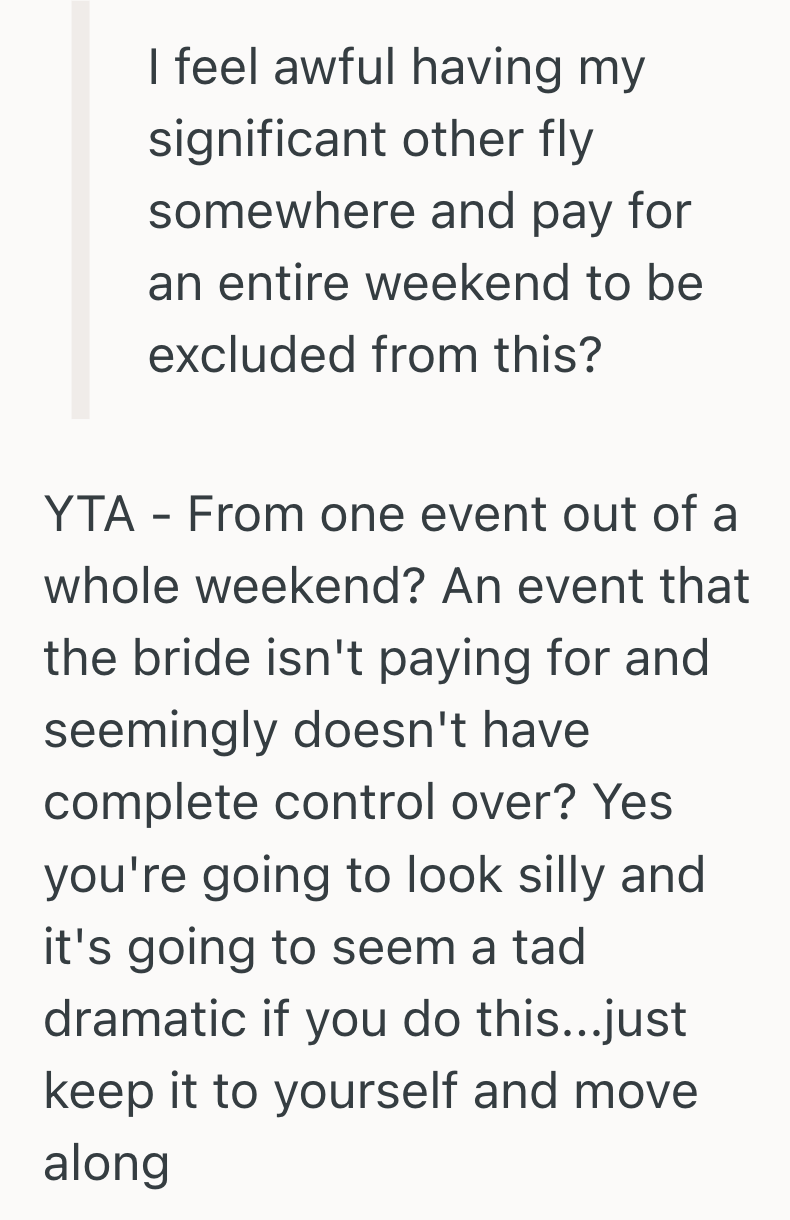Click the quoted text 'excluded from this?'
Screen dimensions: 790x1220
click(x=376, y=356)
